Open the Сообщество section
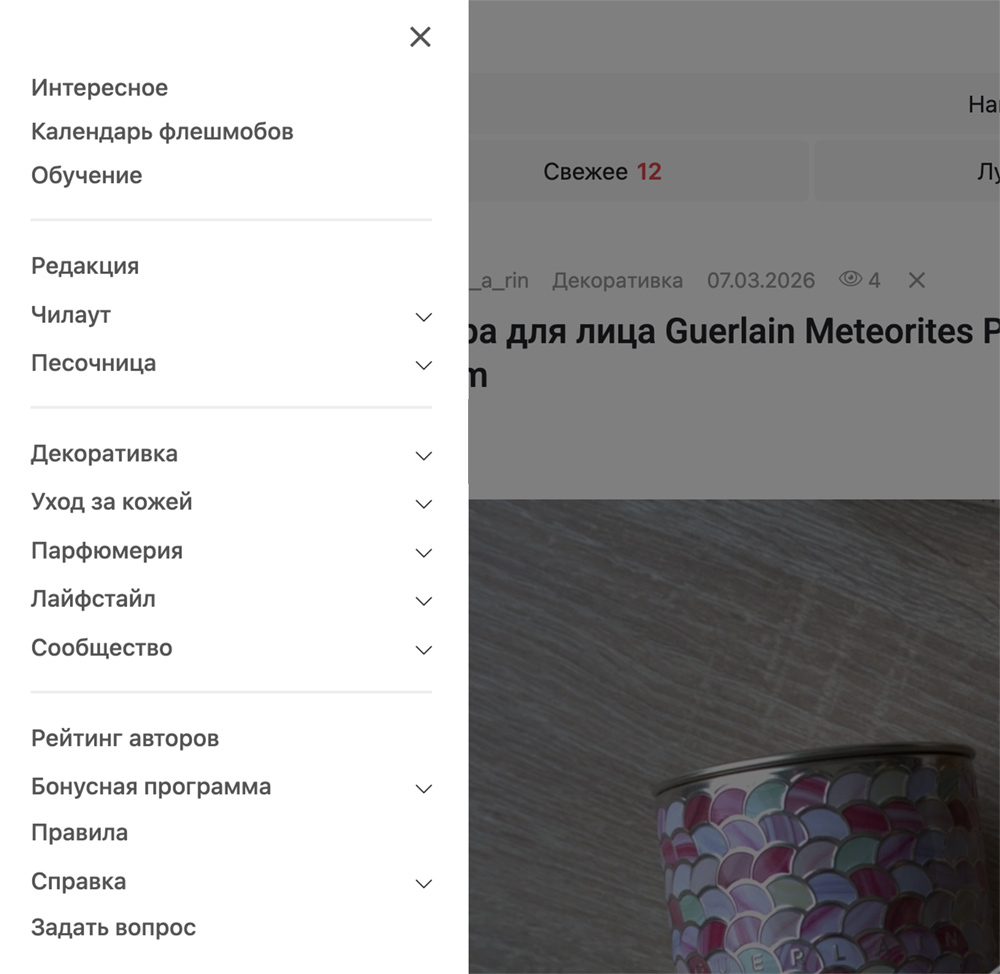 click(101, 648)
